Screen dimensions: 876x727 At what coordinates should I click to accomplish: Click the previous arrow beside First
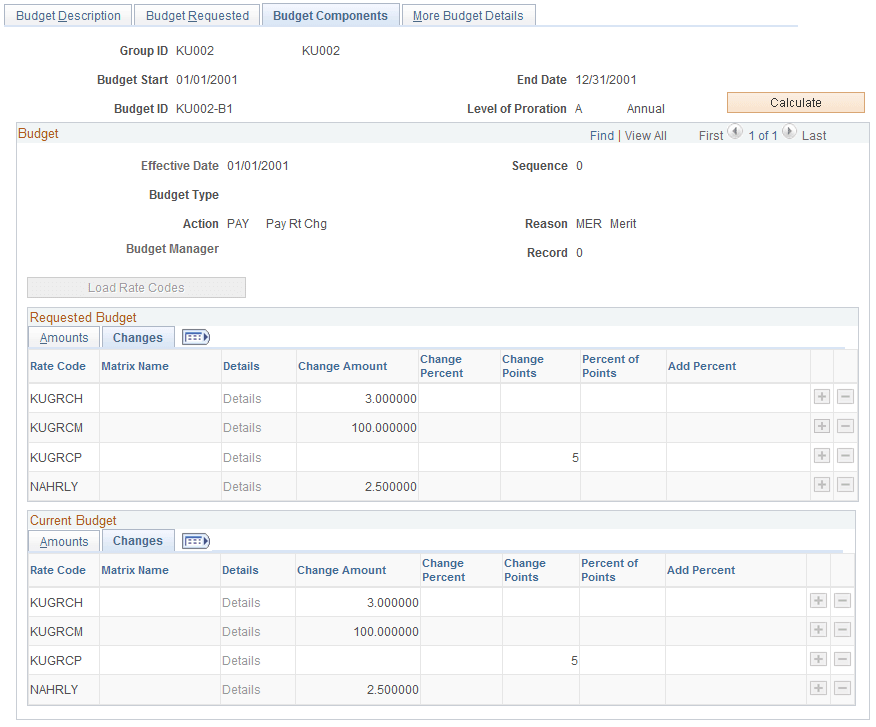click(x=735, y=131)
